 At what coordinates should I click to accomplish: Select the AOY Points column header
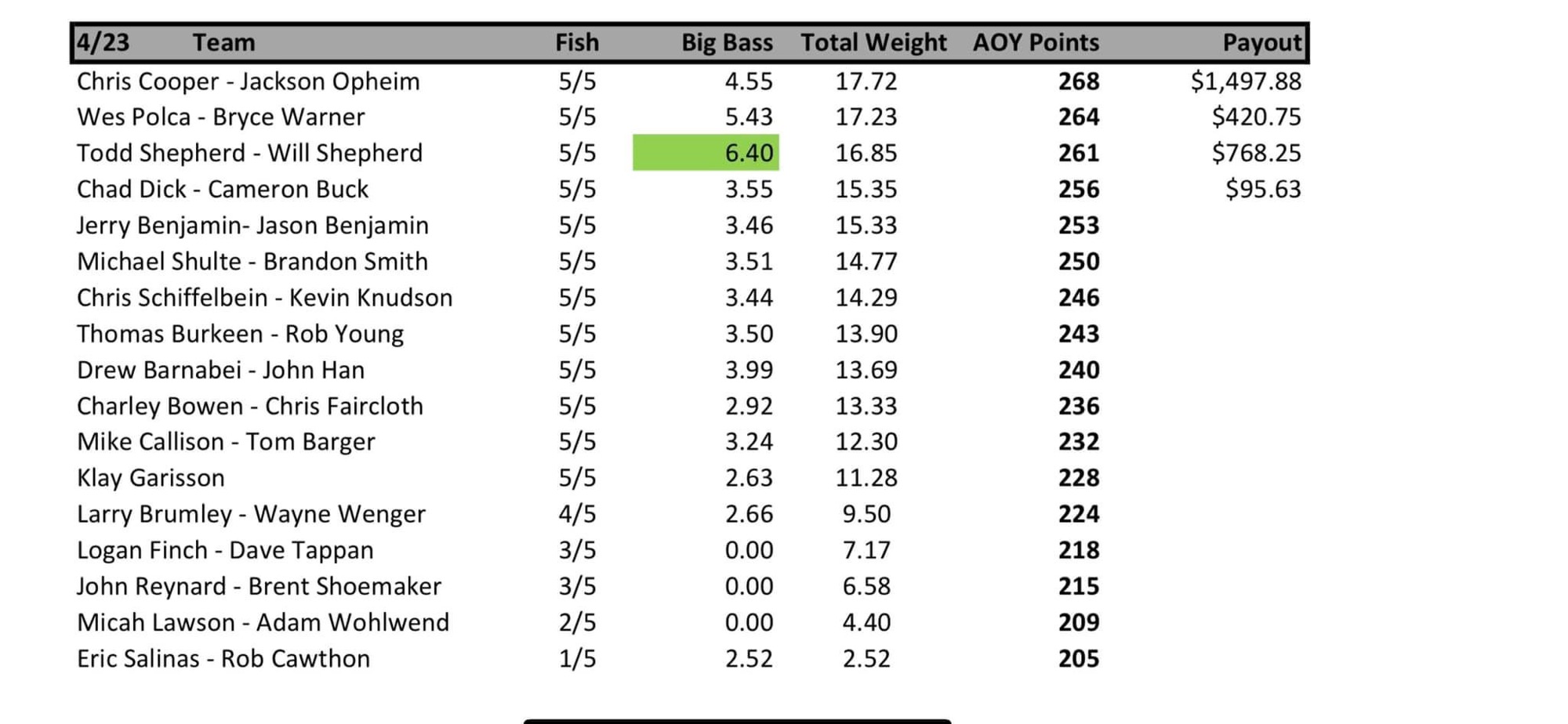pos(1035,42)
